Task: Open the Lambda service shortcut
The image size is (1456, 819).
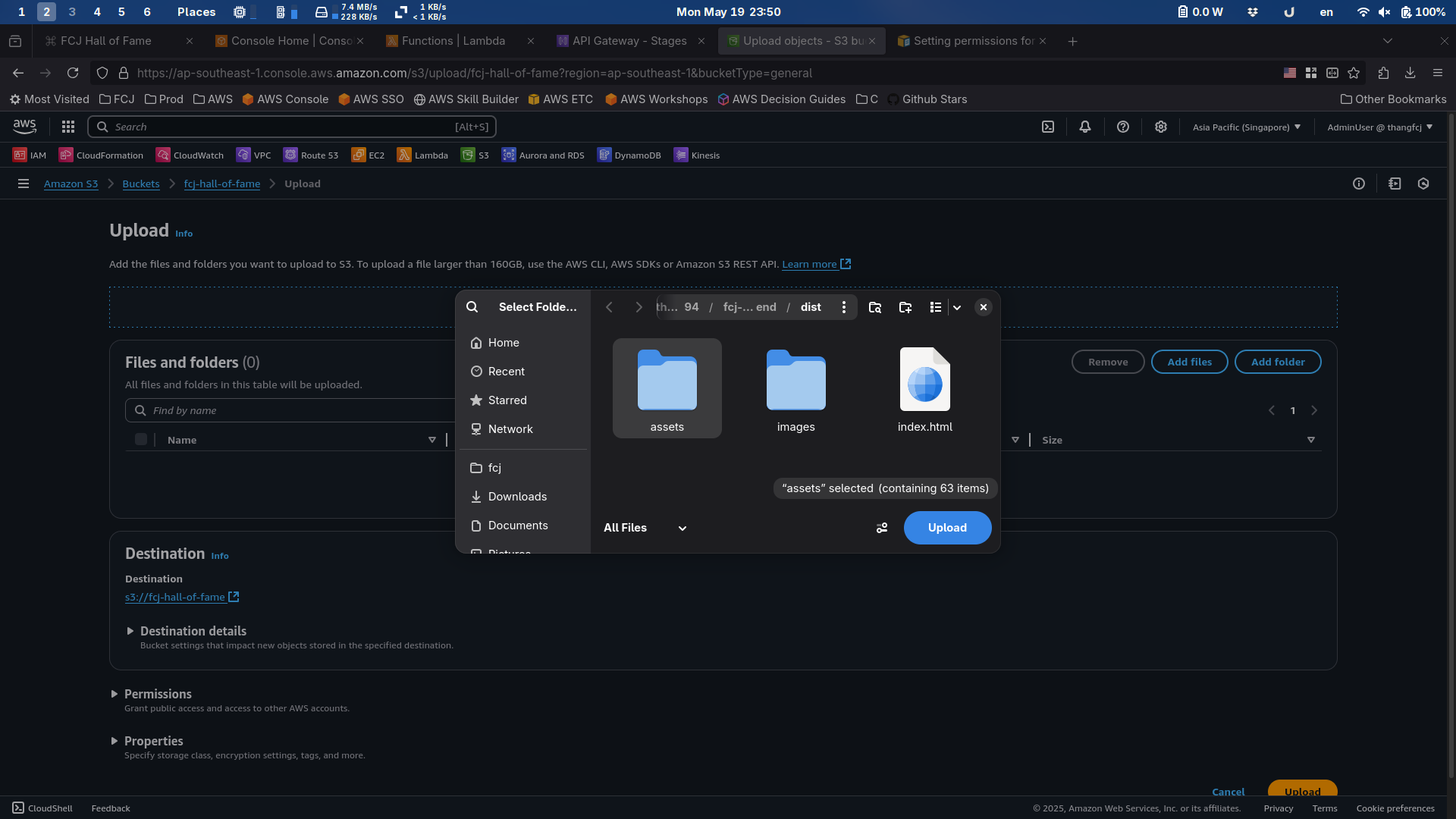Action: (422, 155)
